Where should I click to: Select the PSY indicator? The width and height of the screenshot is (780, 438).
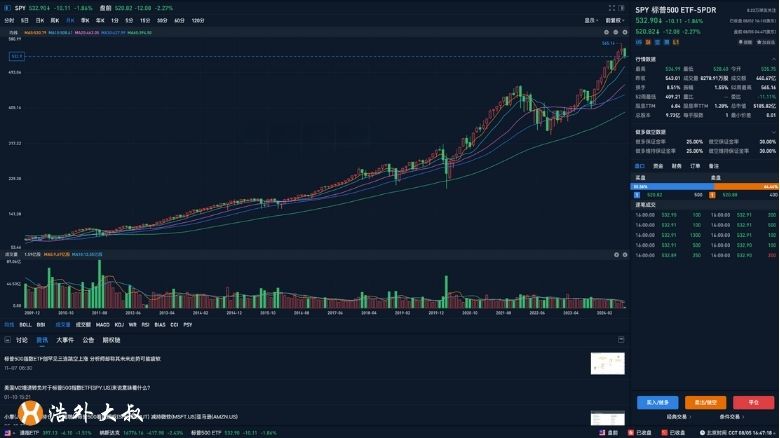188,325
